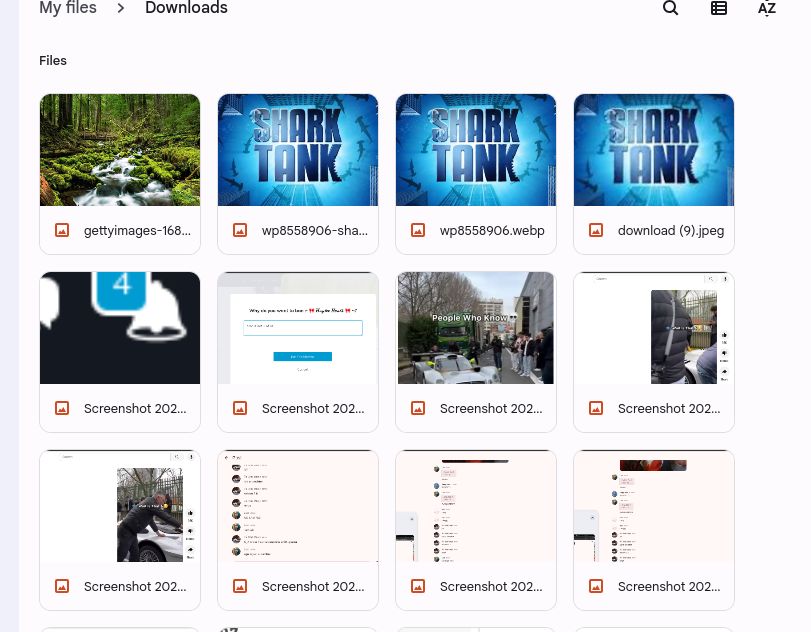Click file icon under bell screenshot thumbnail
Screen dimensions: 811x632
click(62, 408)
